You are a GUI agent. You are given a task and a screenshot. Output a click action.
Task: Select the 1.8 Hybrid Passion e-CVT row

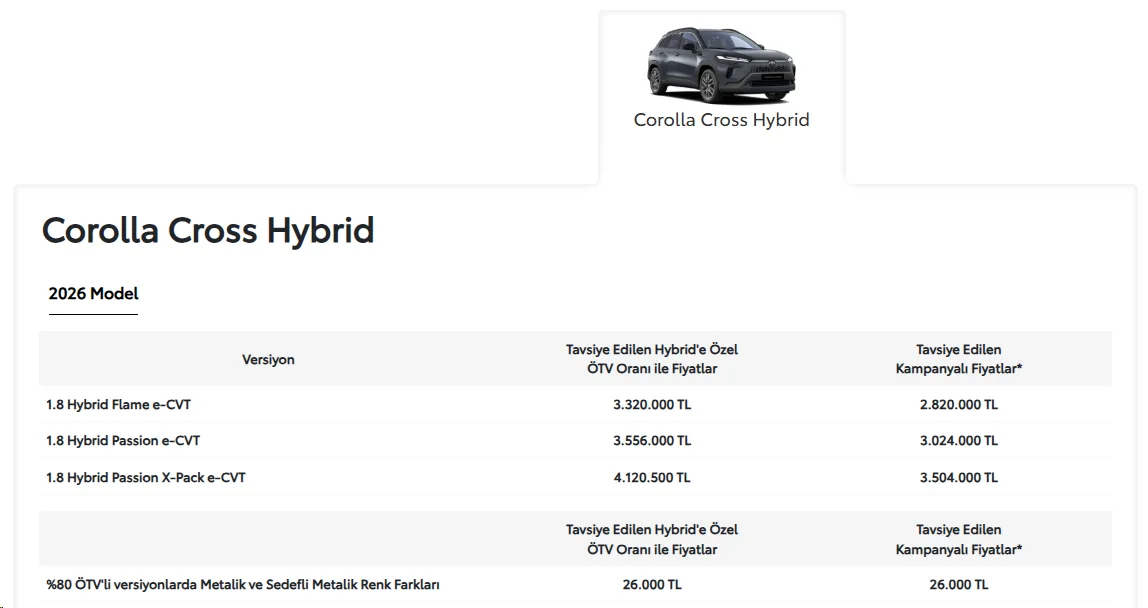click(x=575, y=440)
